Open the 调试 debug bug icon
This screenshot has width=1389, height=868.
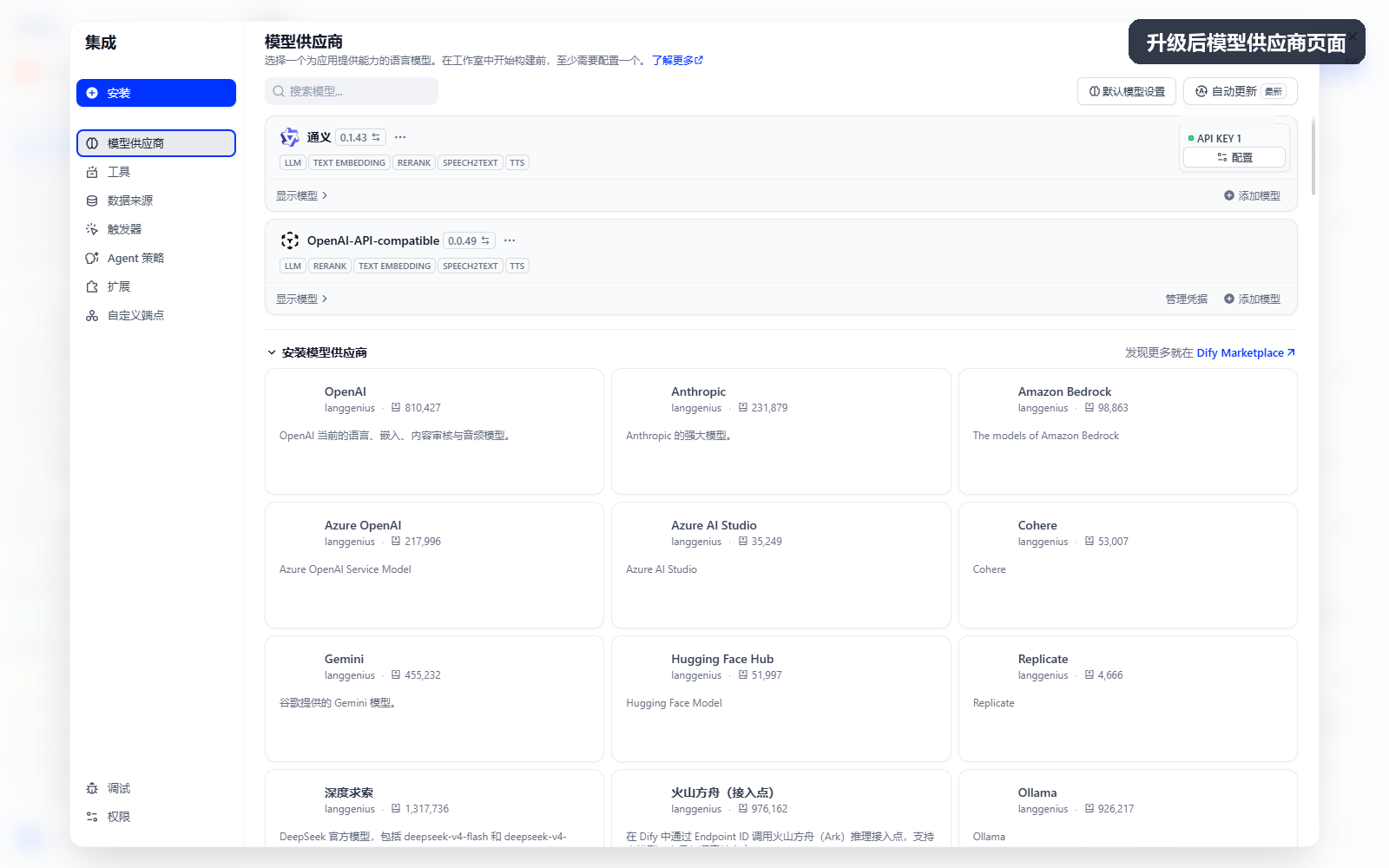92,788
